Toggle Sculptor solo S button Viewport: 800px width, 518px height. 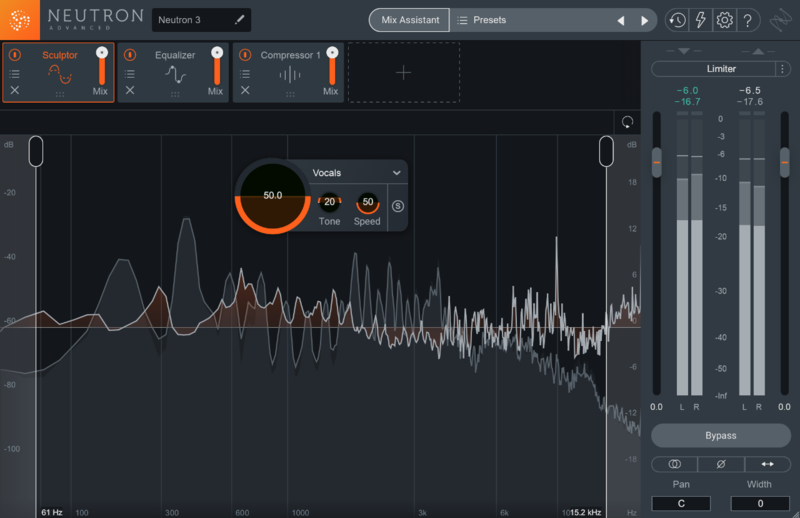point(398,206)
